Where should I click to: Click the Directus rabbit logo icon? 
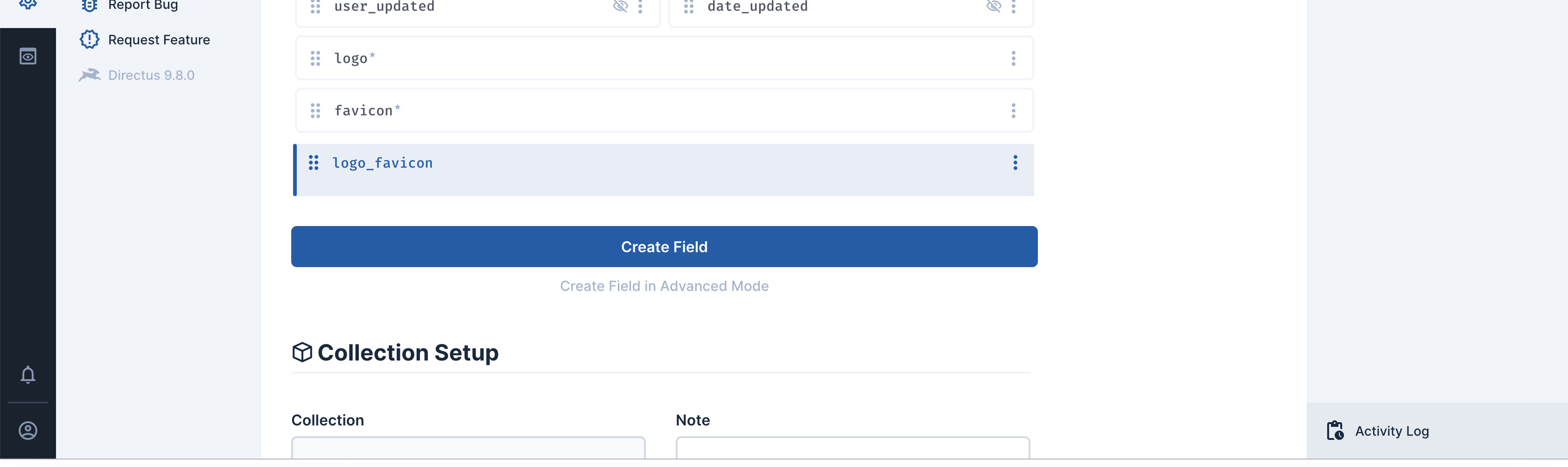tap(90, 74)
